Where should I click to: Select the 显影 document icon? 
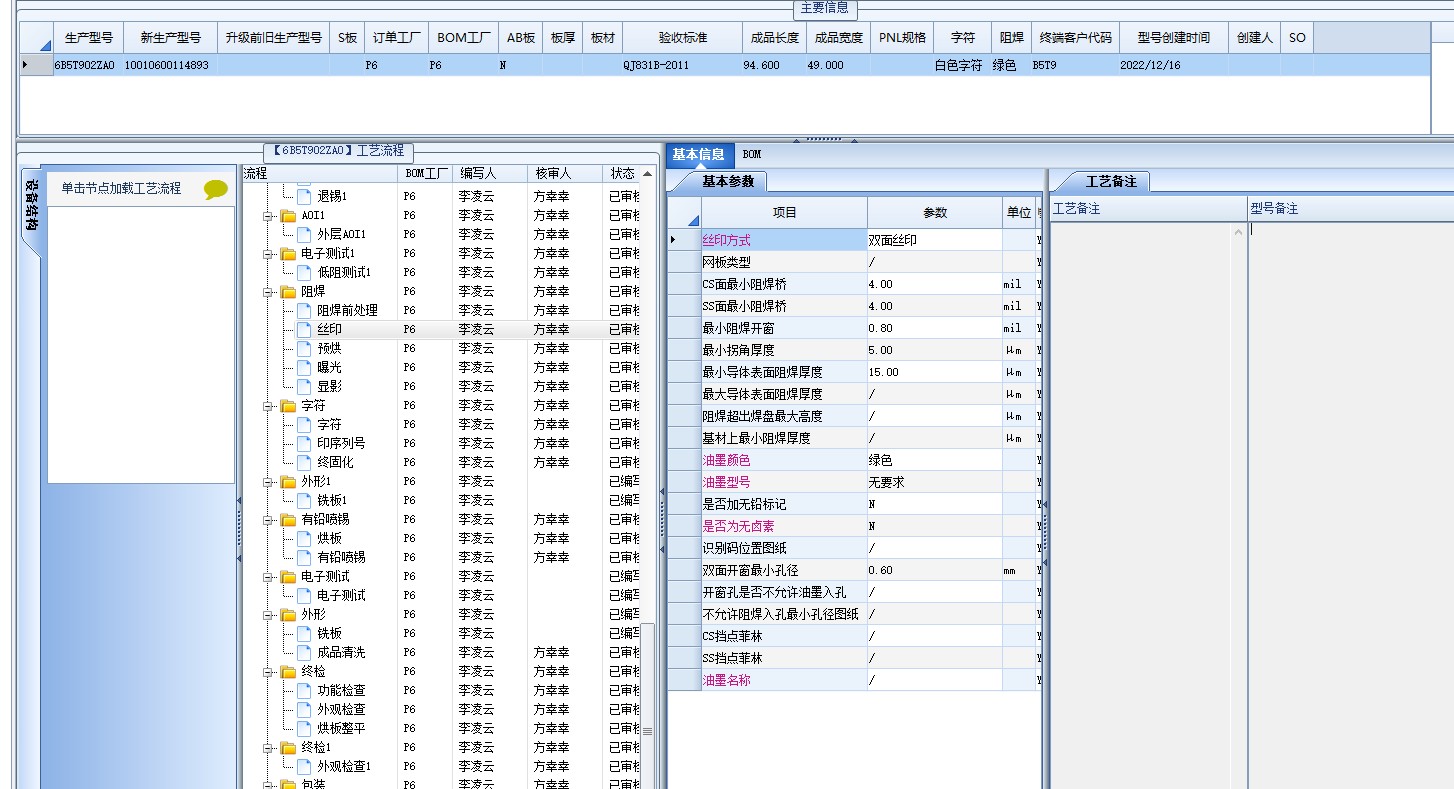[304, 386]
